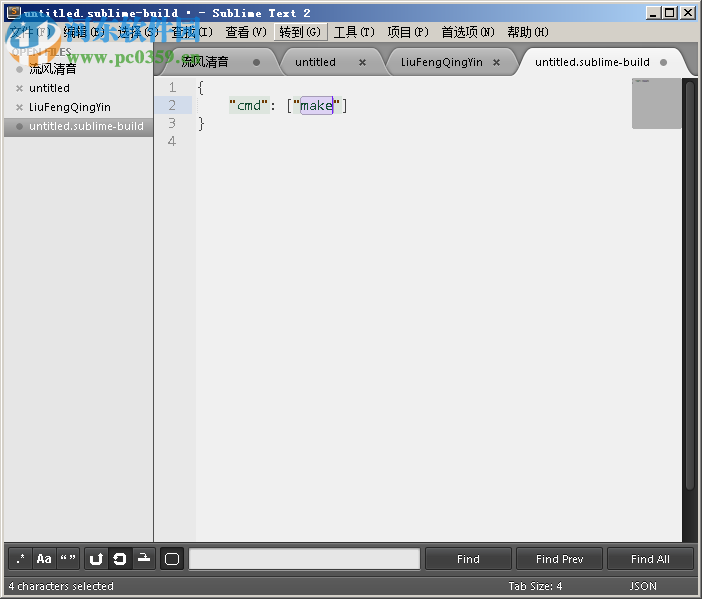This screenshot has height=599, width=702.
Task: Click line number 1 in gutter
Action: coord(172,87)
